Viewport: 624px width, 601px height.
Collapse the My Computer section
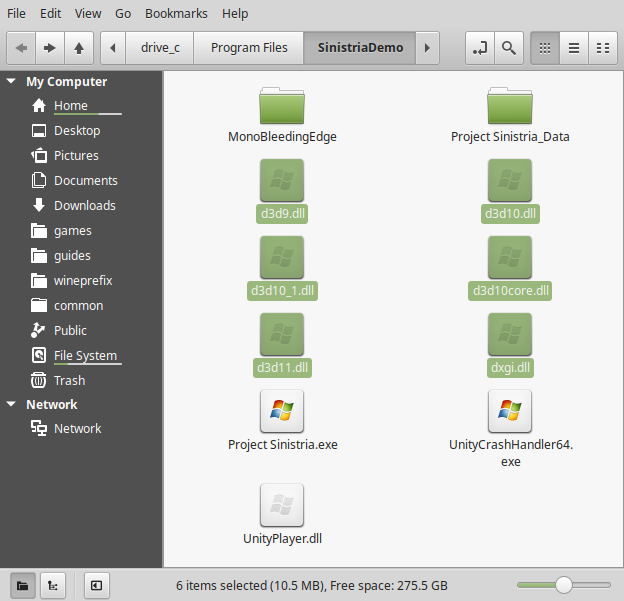tap(11, 82)
